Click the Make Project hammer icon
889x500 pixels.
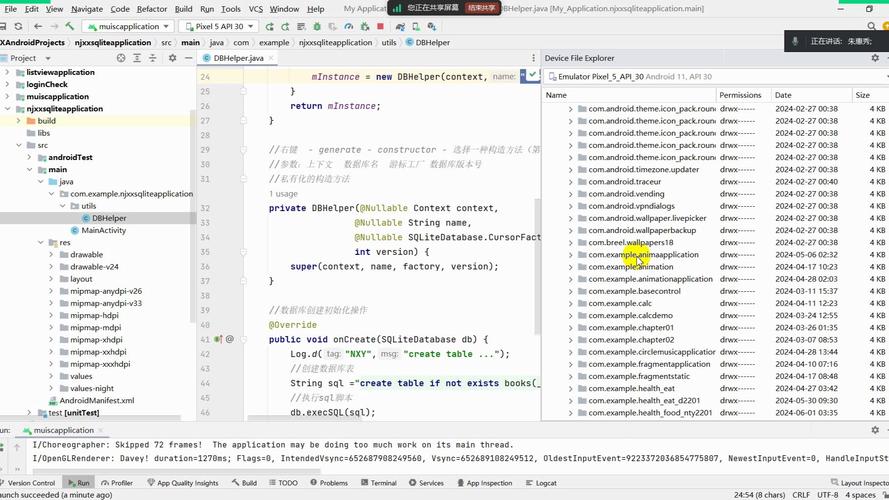tap(70, 26)
